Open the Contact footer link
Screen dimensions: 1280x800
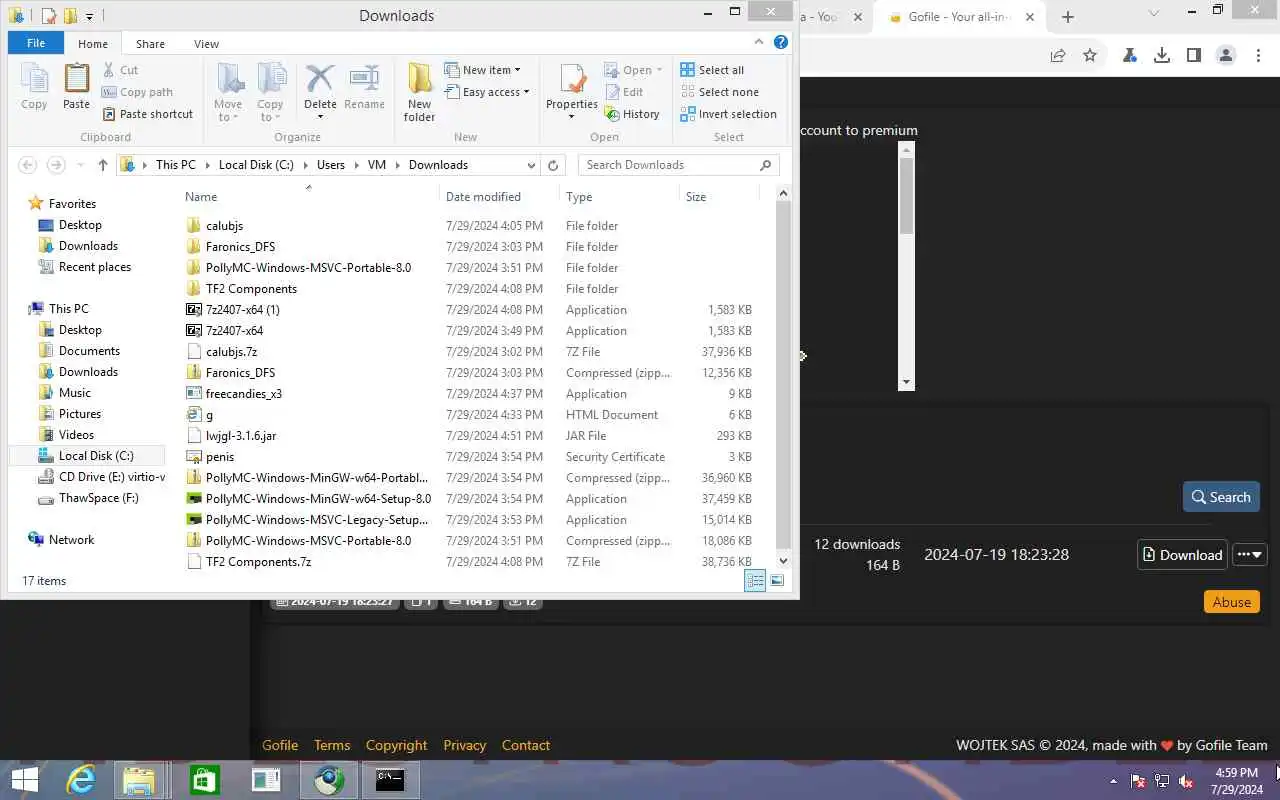pos(526,745)
